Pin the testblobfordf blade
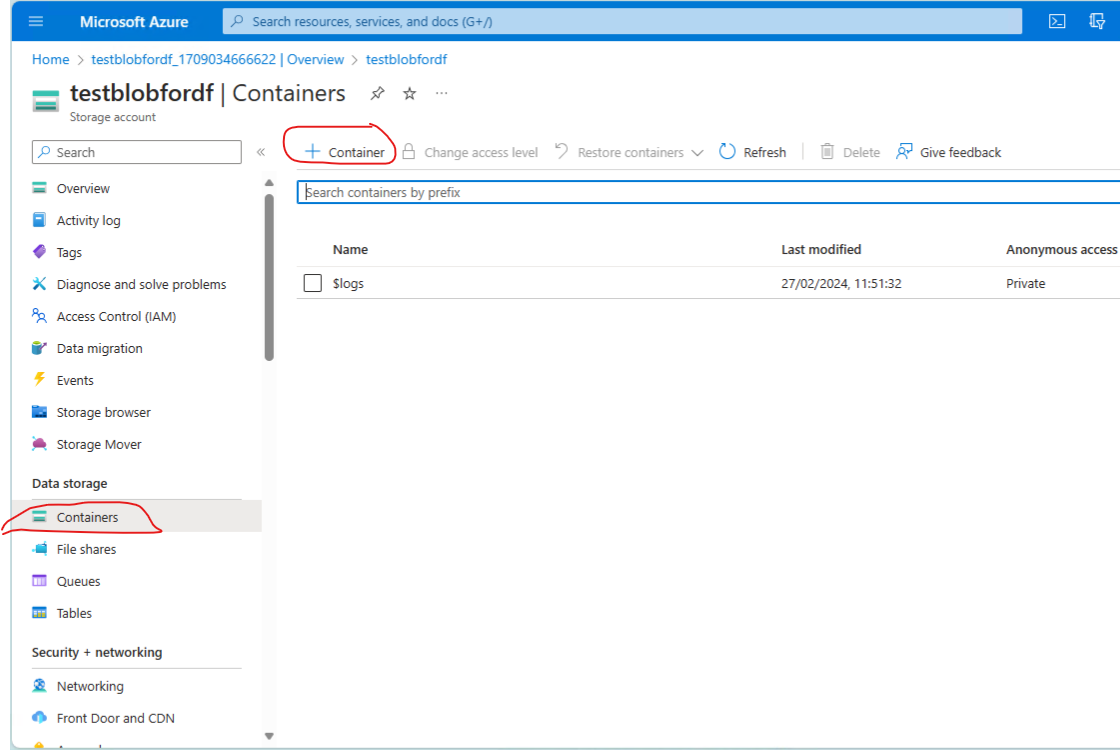The width and height of the screenshot is (1120, 750). tap(377, 94)
